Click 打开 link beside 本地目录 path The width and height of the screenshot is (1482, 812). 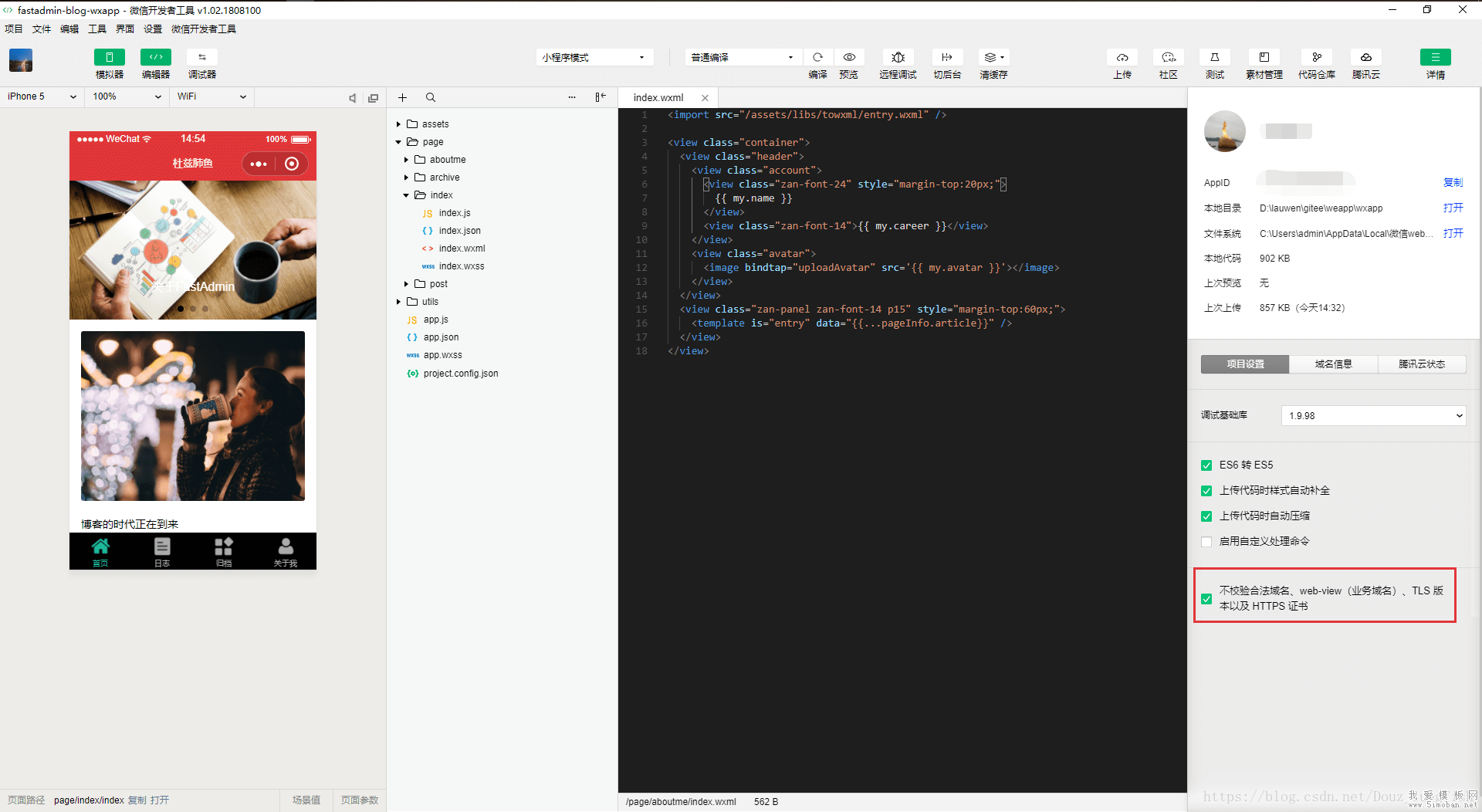(x=1453, y=208)
